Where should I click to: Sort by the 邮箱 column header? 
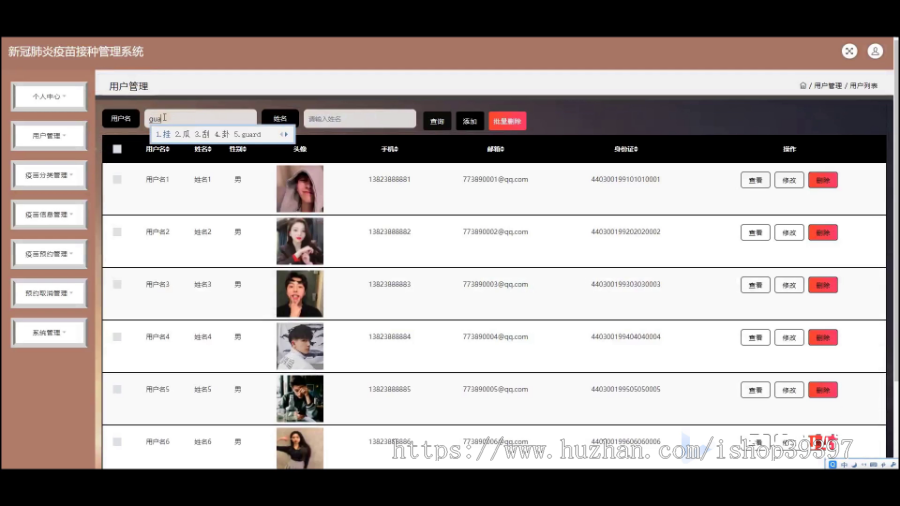click(495, 149)
